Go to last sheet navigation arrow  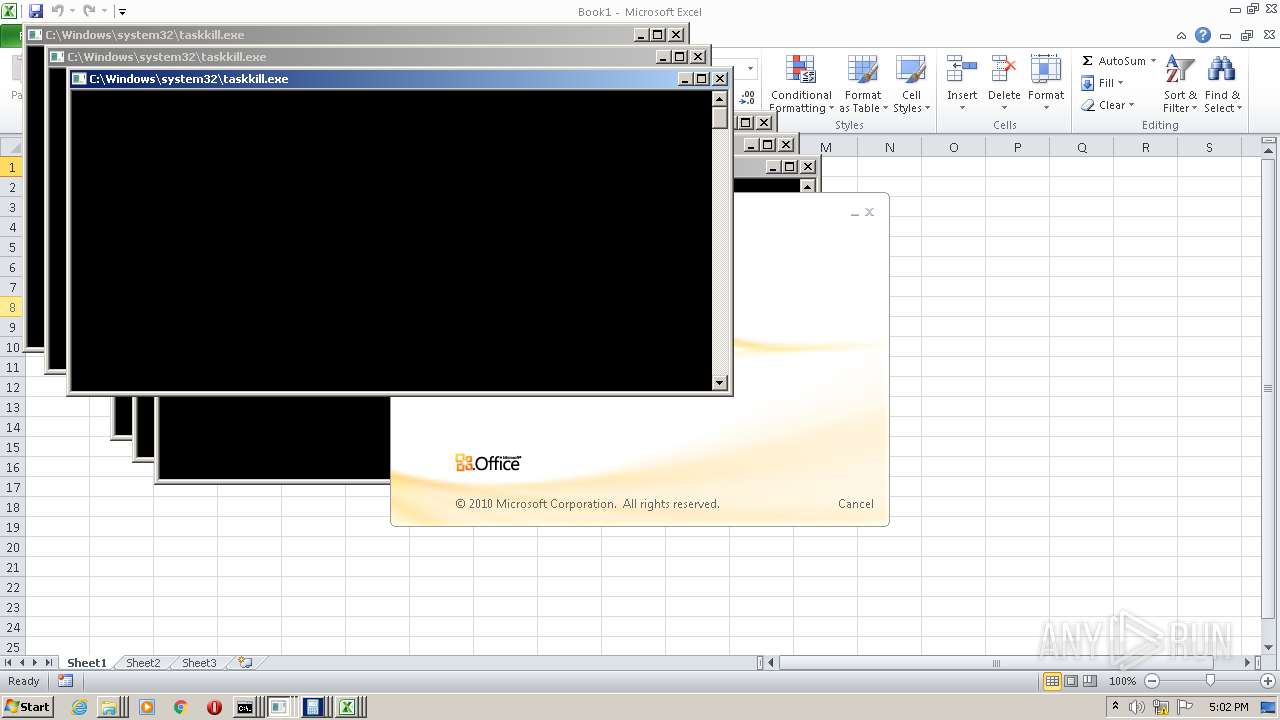(49, 662)
